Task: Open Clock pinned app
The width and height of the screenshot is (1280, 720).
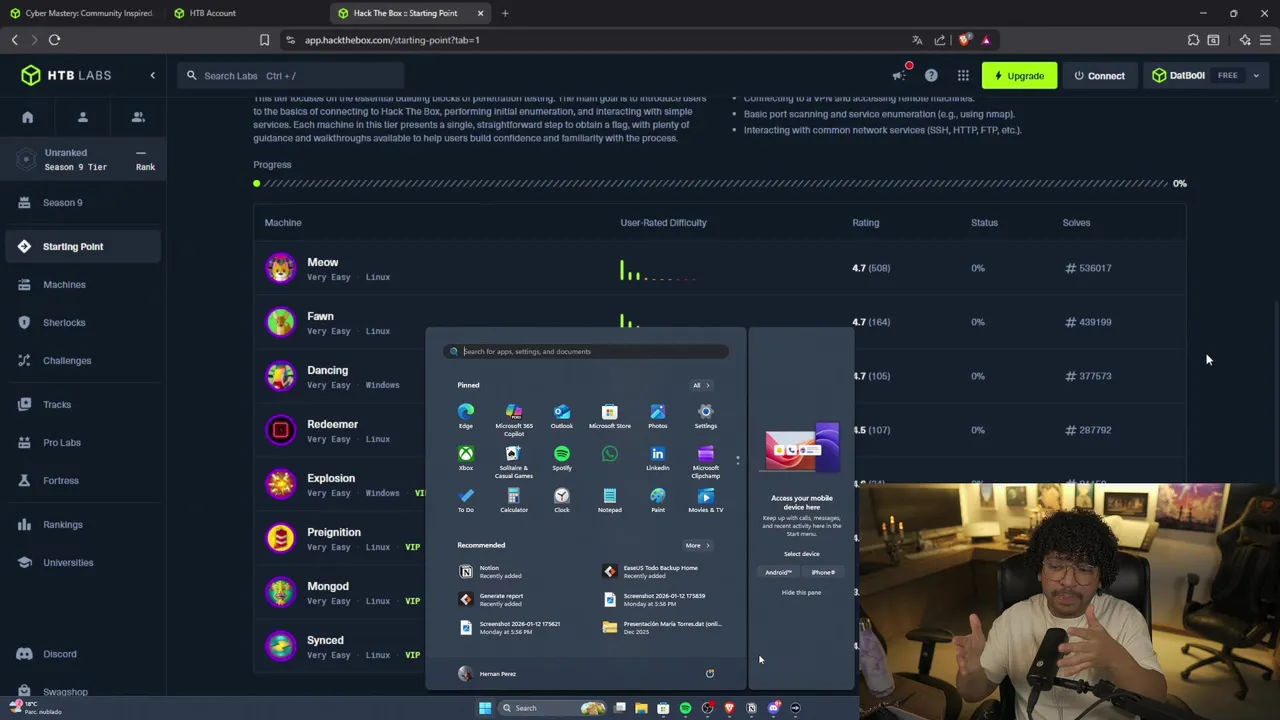Action: point(562,500)
